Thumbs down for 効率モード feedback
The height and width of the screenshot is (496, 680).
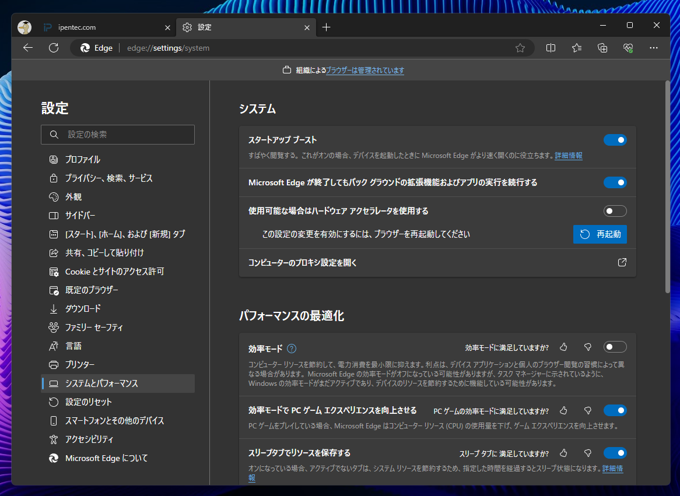[588, 347]
